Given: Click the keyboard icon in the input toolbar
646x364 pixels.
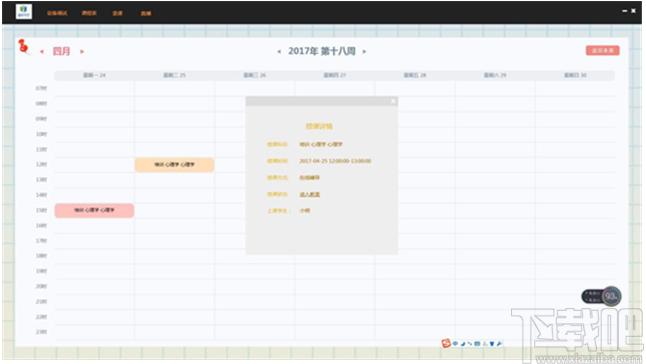Looking at the screenshot, I should point(477,343).
